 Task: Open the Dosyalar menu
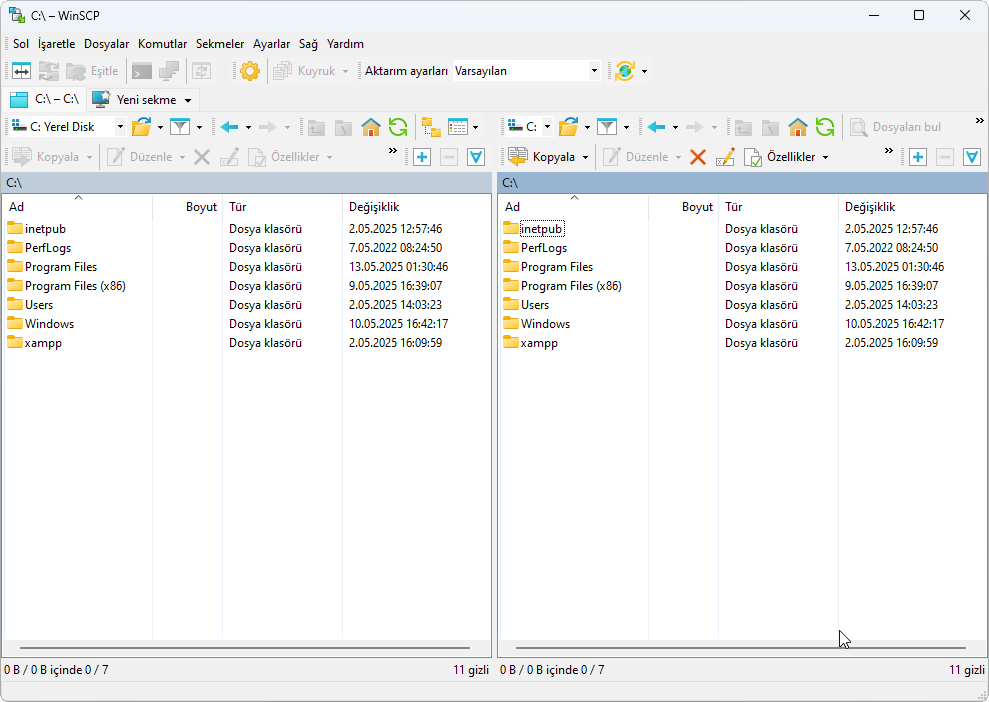(107, 44)
